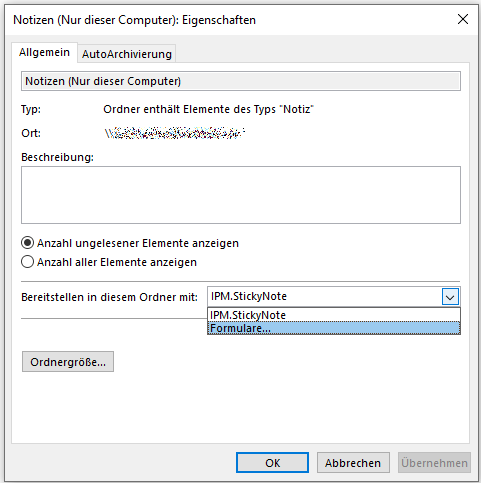
Task: Click the blurred Ort path text
Action: pyautogui.click(x=175, y=133)
